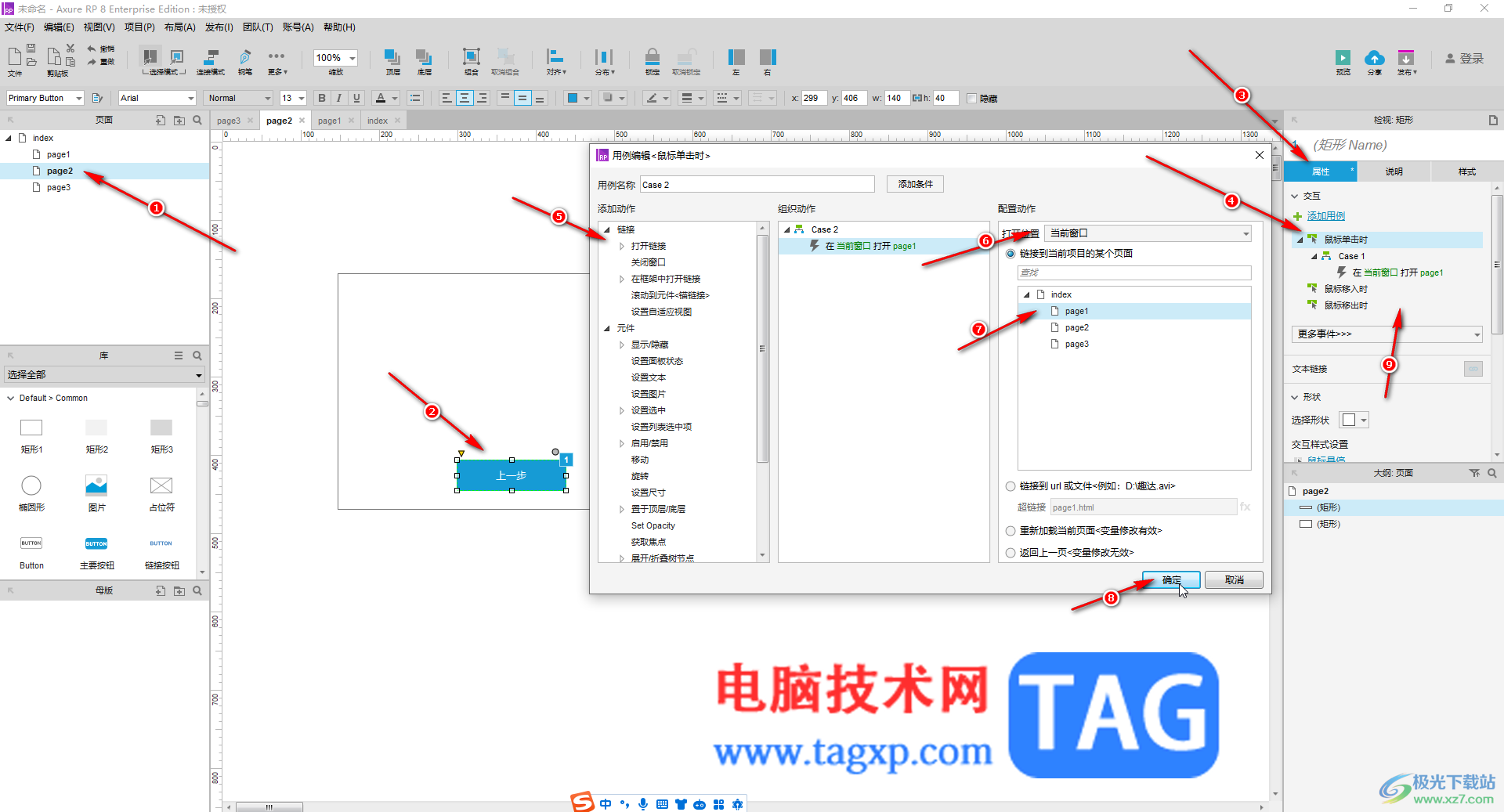This screenshot has width=1504, height=812.
Task: Click the text color swatch
Action: click(381, 98)
